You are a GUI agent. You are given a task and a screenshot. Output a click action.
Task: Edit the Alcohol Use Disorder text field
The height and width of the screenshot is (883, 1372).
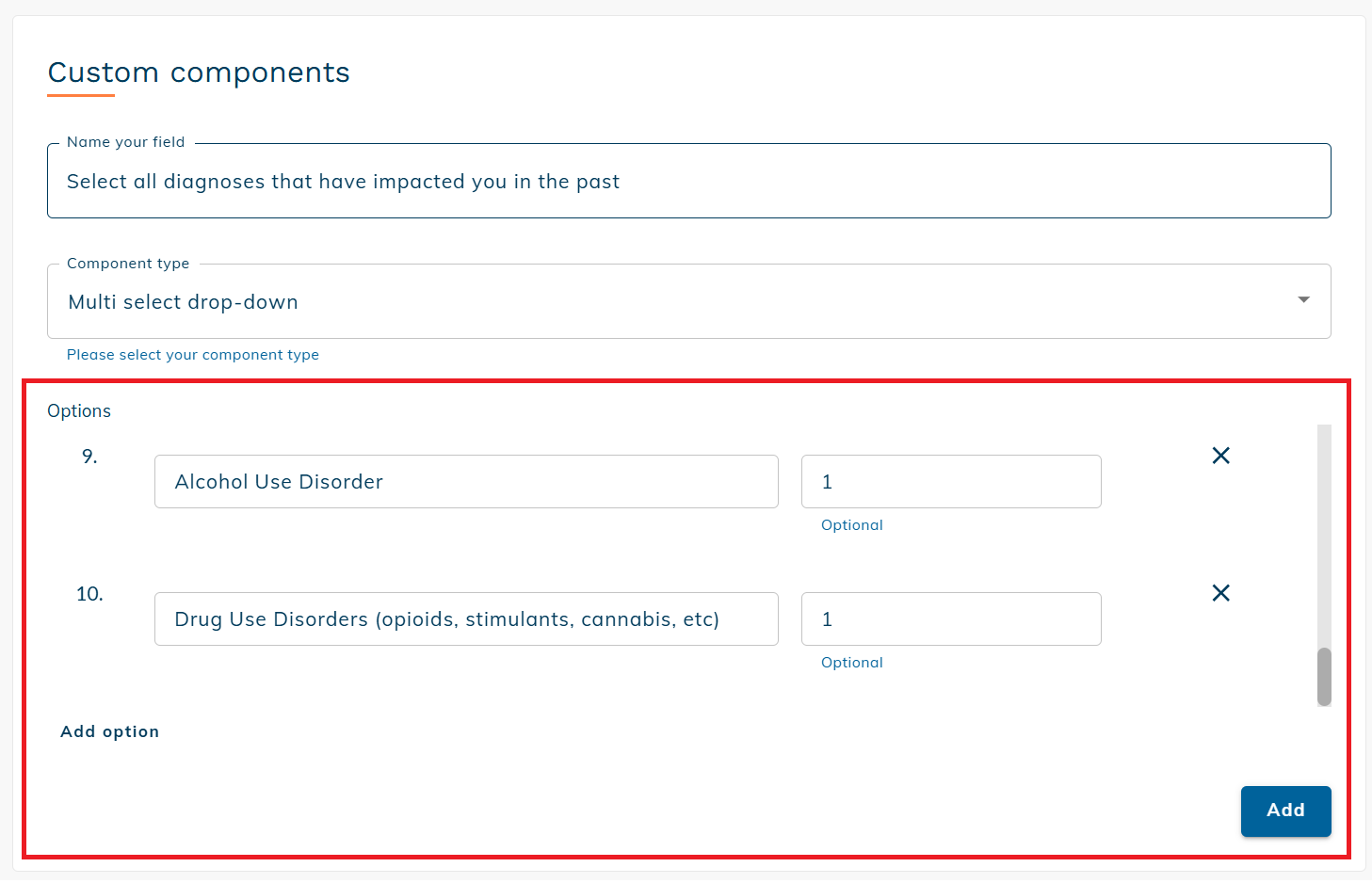[466, 482]
